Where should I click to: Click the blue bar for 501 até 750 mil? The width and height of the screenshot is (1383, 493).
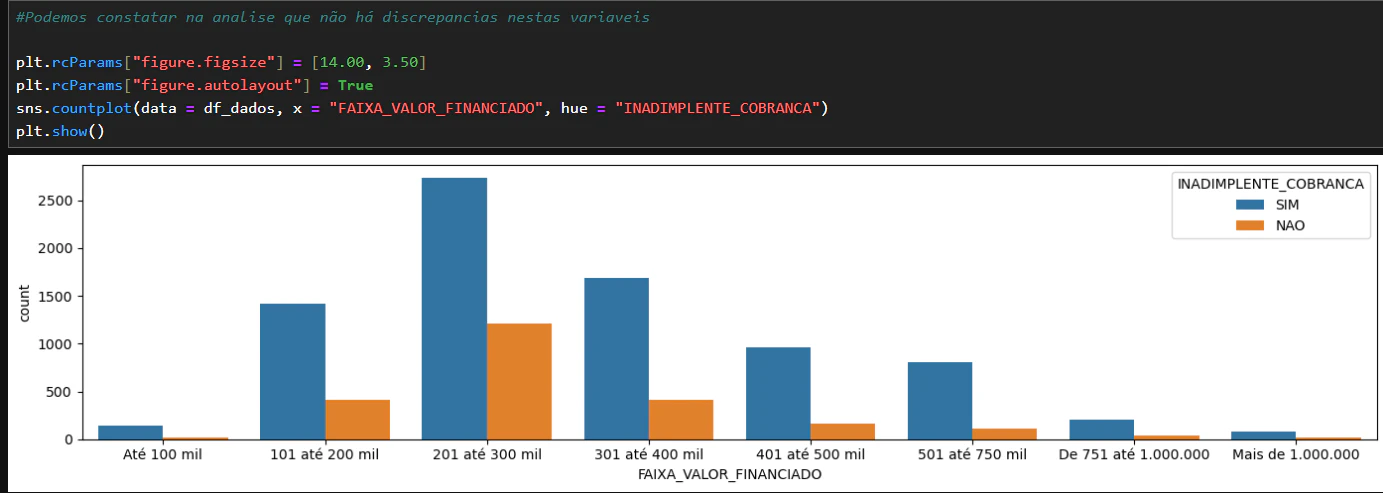pyautogui.click(x=940, y=400)
